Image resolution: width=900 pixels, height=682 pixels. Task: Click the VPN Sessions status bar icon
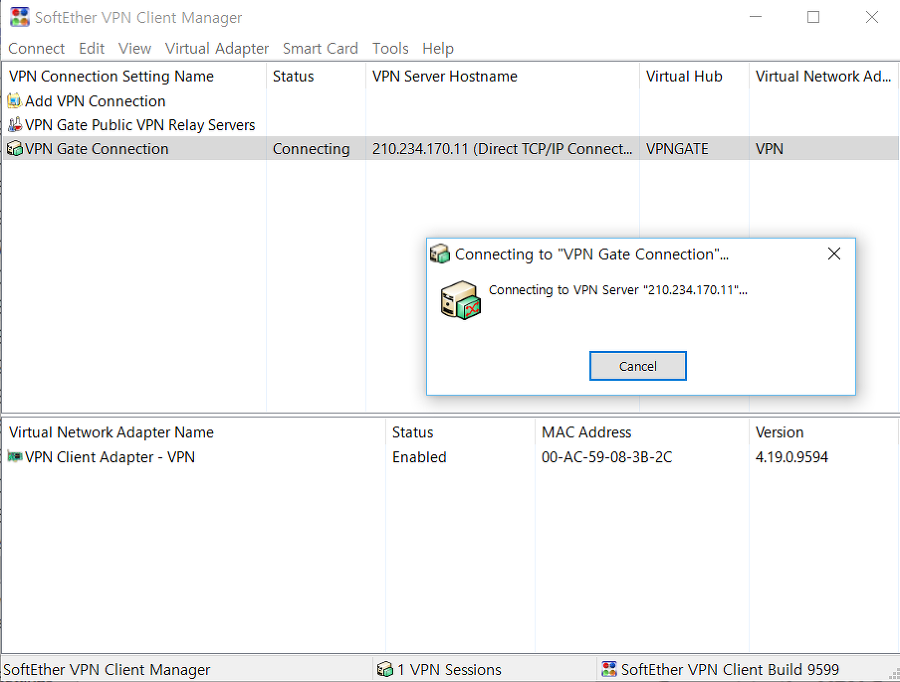[x=385, y=669]
